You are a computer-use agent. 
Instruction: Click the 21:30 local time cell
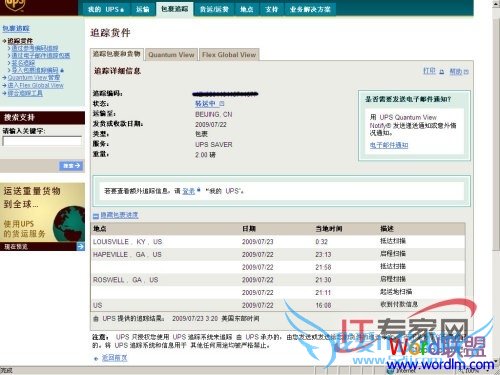(323, 280)
